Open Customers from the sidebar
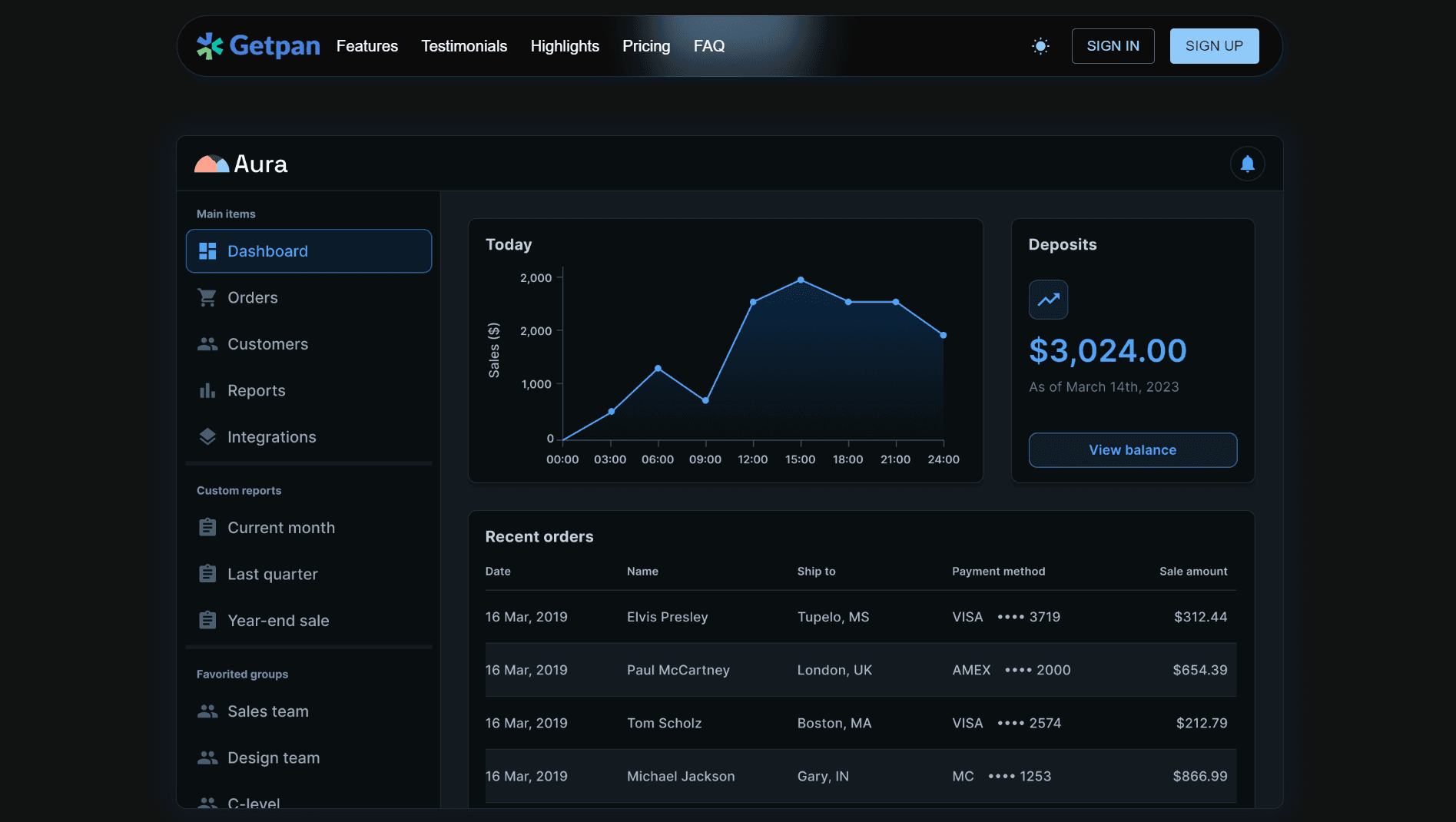This screenshot has width=1456, height=822. [267, 344]
